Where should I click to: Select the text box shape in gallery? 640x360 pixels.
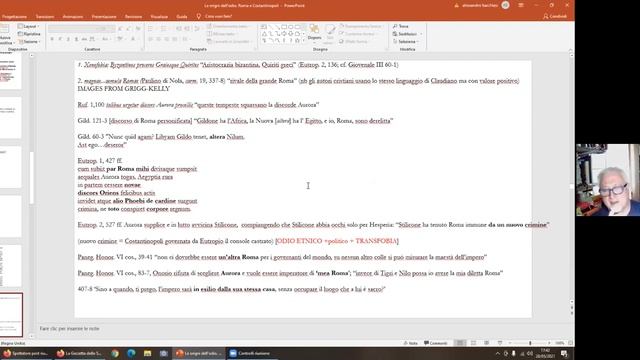click(264, 27)
